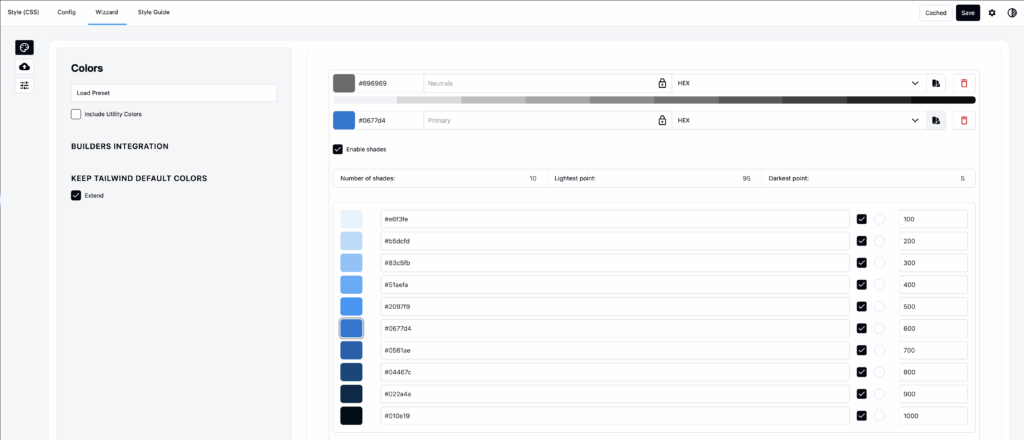
Task: Click the #0677d4 shade swatch in list
Action: point(351,328)
